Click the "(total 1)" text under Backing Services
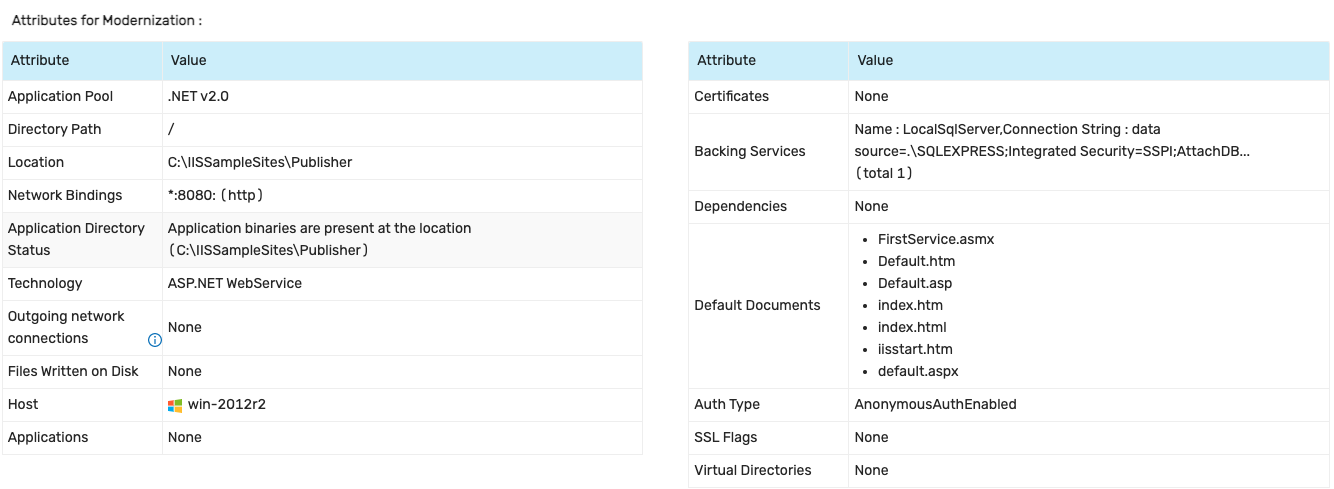1334x489 pixels. [x=884, y=173]
